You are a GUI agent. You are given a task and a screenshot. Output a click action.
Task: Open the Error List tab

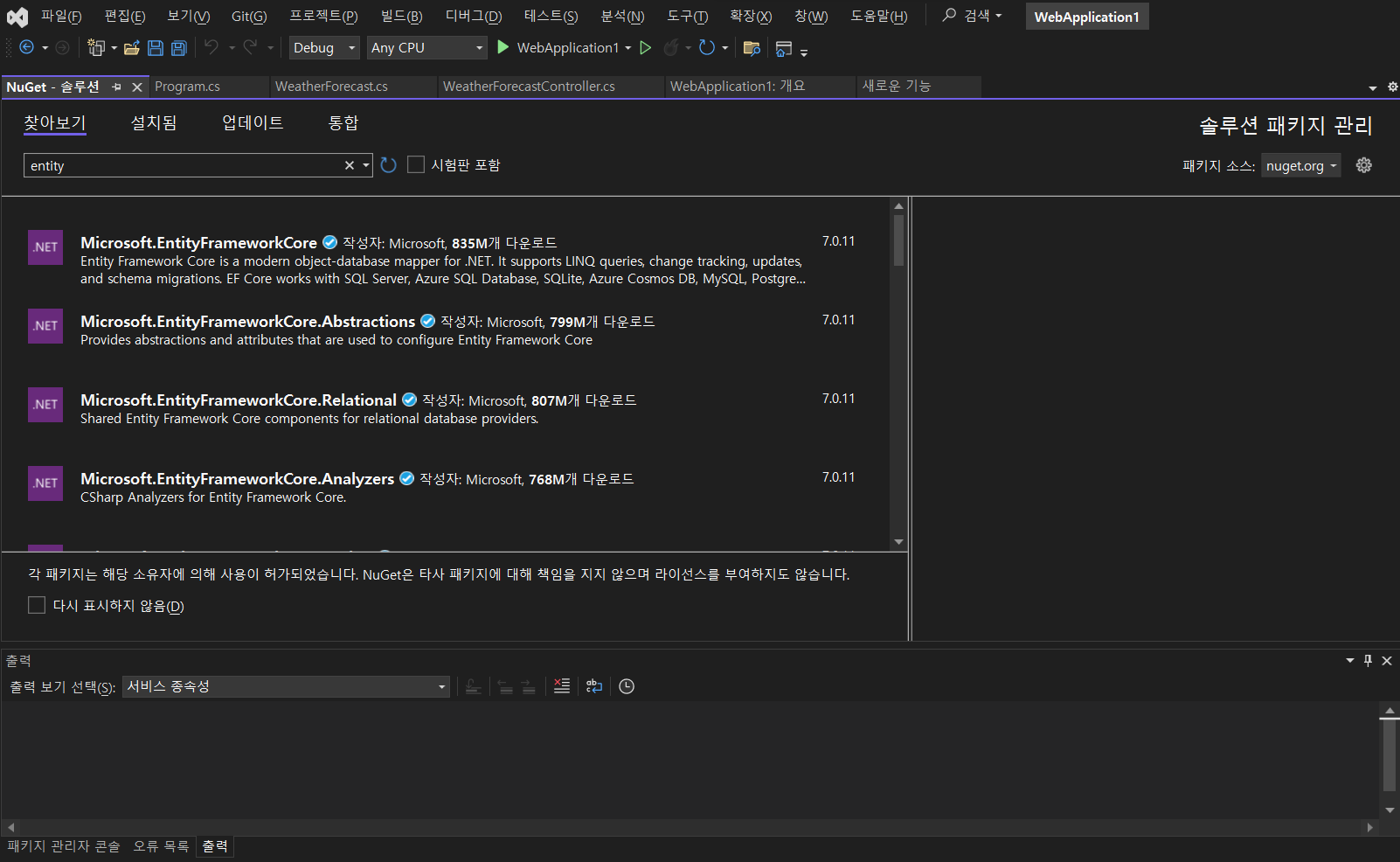click(x=161, y=846)
